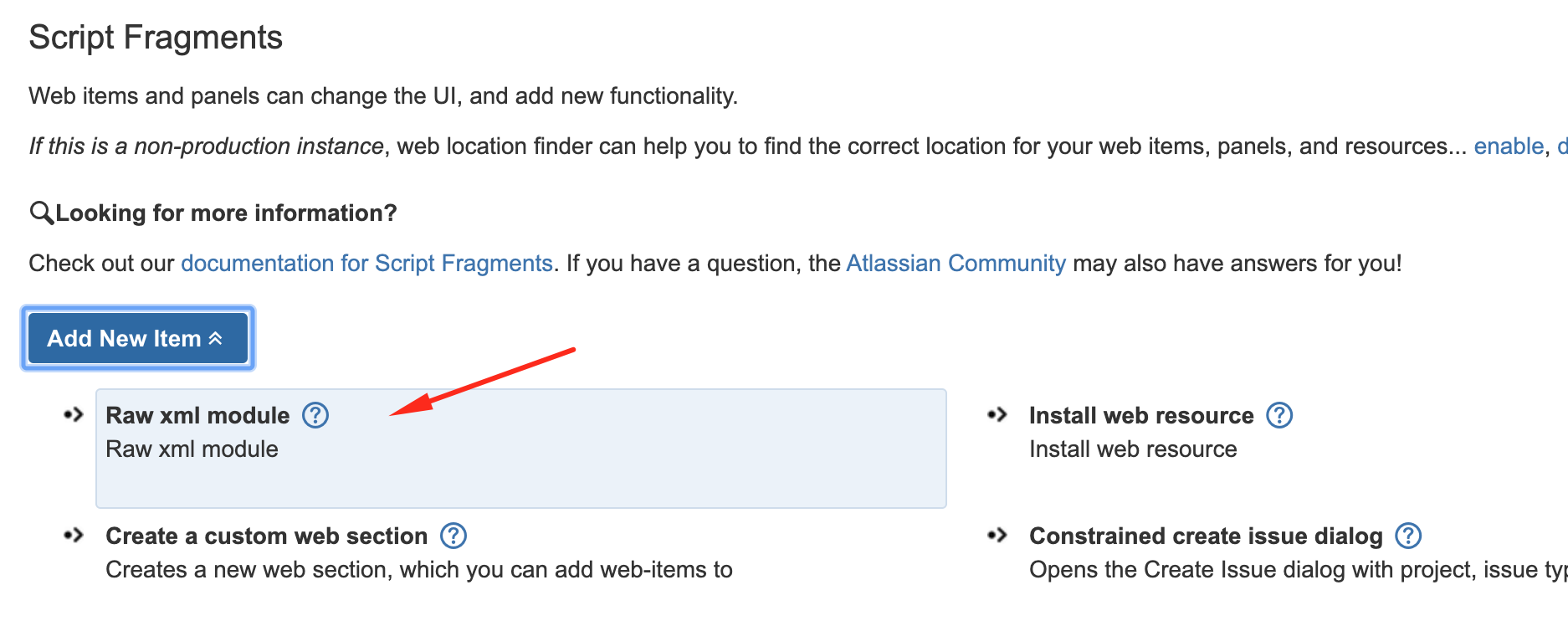Open help for Raw xml module
Image resolution: width=1568 pixels, height=626 pixels.
(x=315, y=415)
